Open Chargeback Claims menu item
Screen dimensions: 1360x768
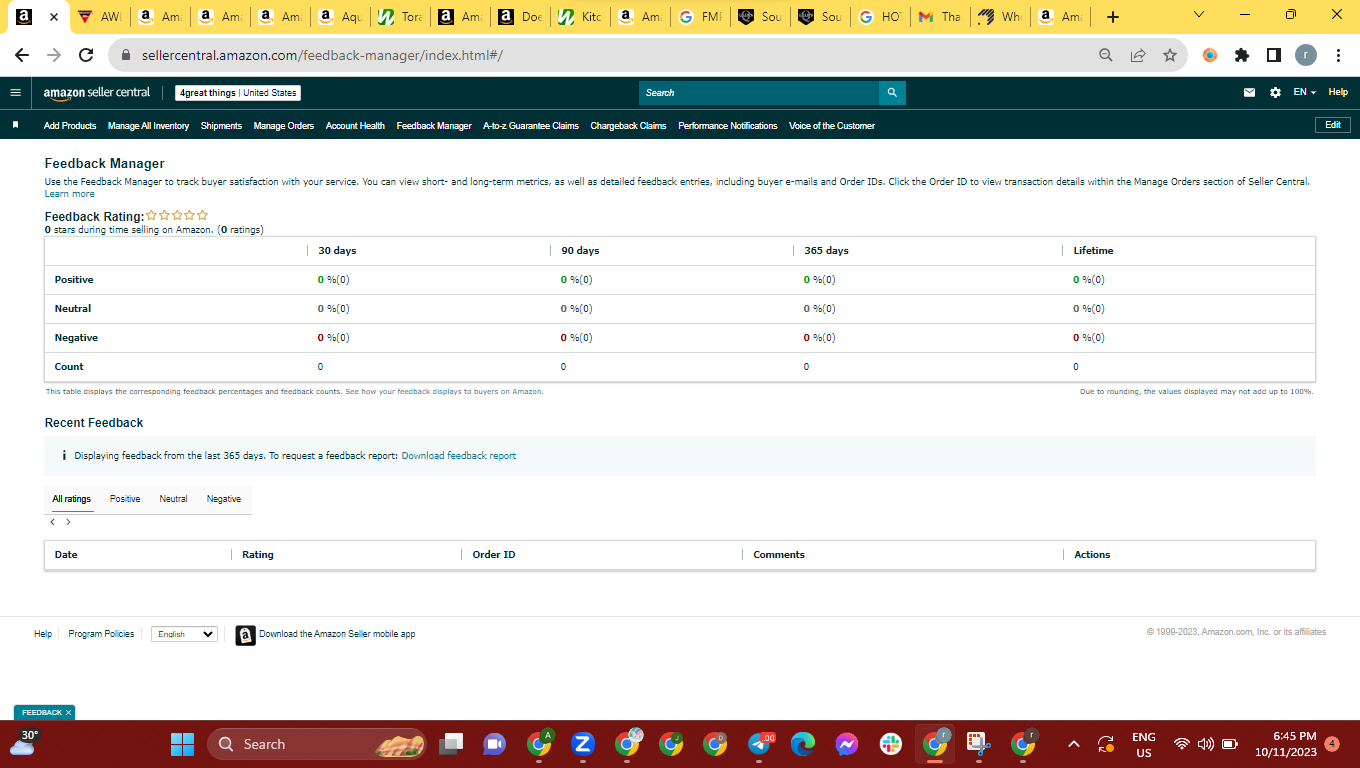[x=628, y=126]
